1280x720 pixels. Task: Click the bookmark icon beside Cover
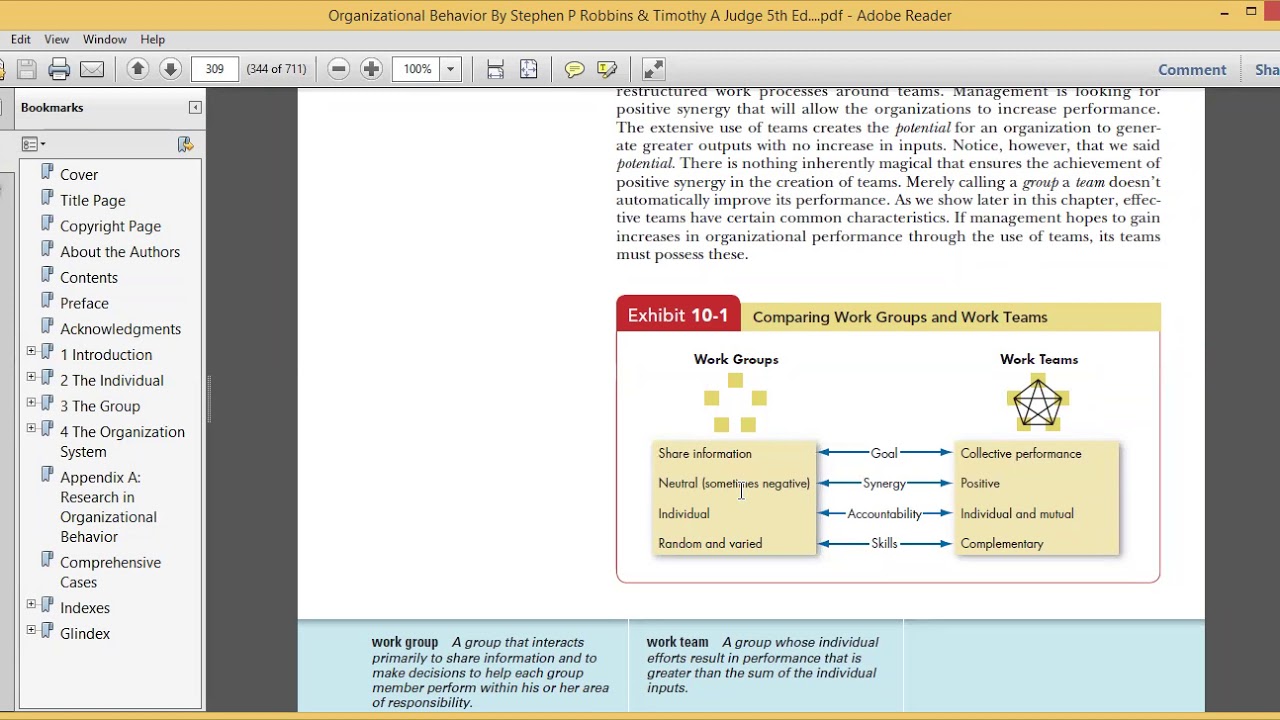point(47,172)
